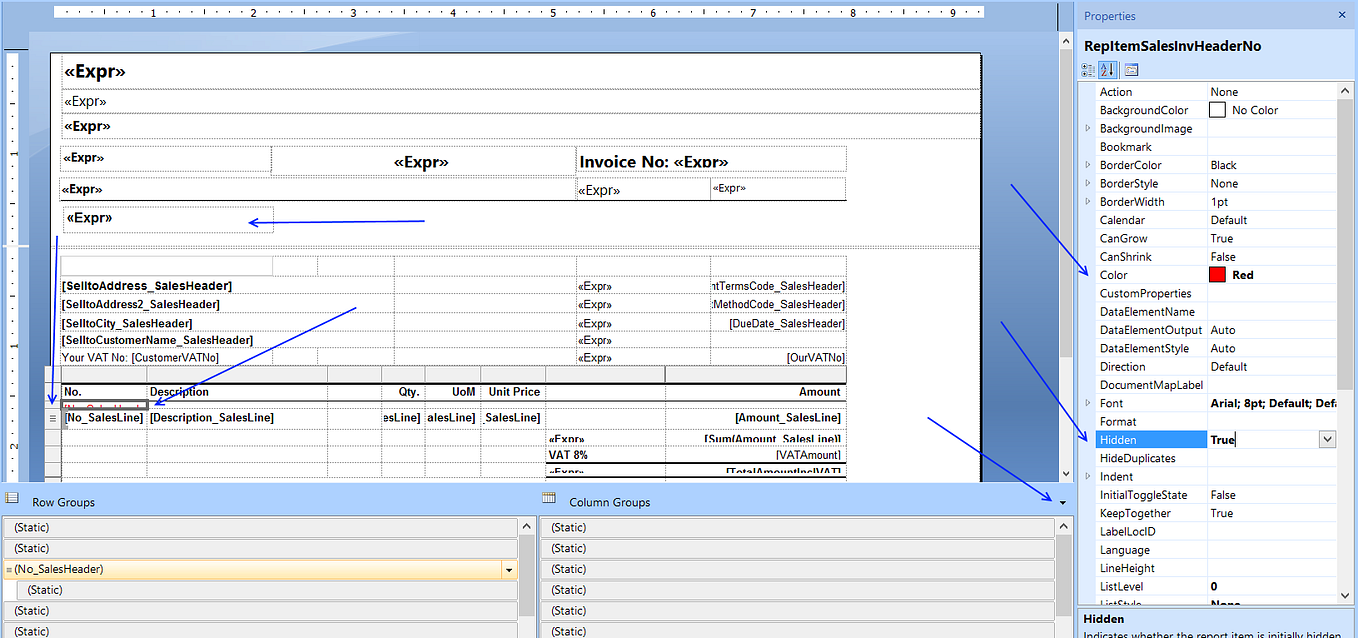This screenshot has width=1358, height=638.
Task: Switch Properties panel to Categorized view
Action: point(1087,69)
